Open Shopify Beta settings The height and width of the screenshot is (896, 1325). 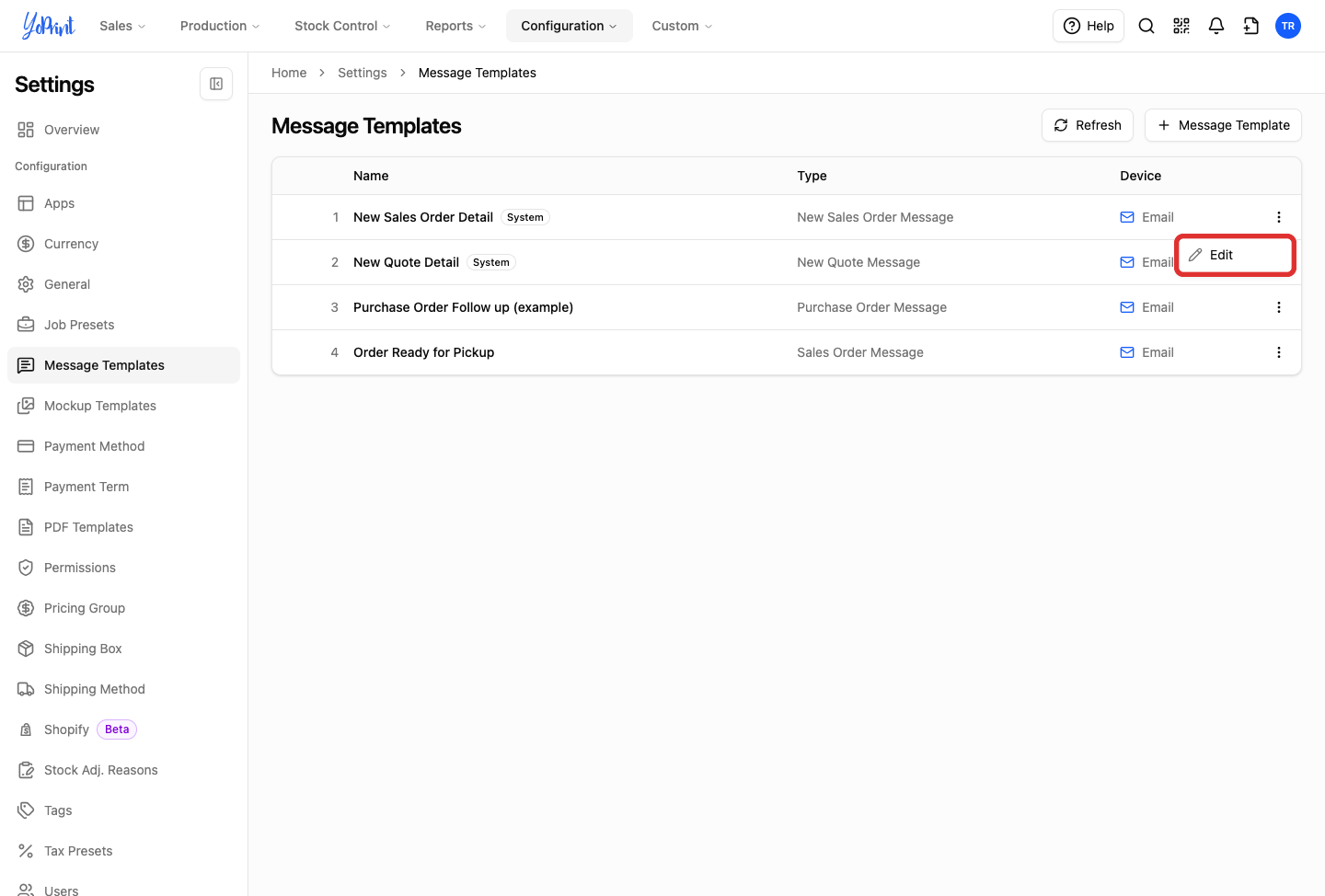click(123, 729)
